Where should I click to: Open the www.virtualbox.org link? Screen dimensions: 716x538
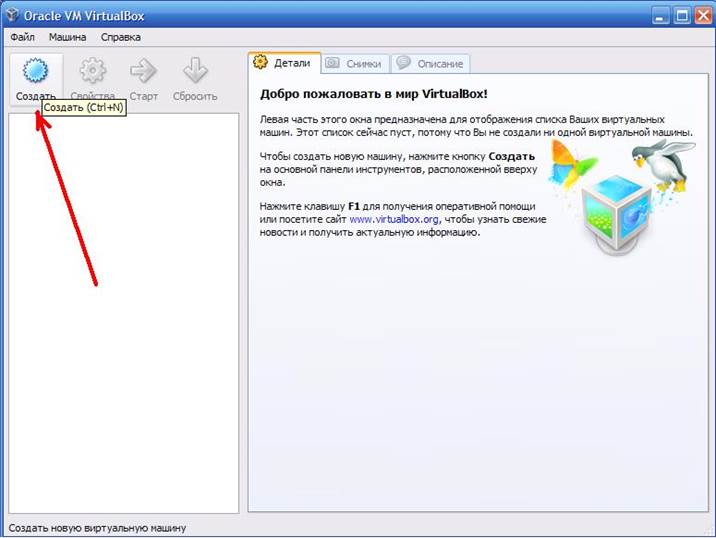tap(394, 219)
